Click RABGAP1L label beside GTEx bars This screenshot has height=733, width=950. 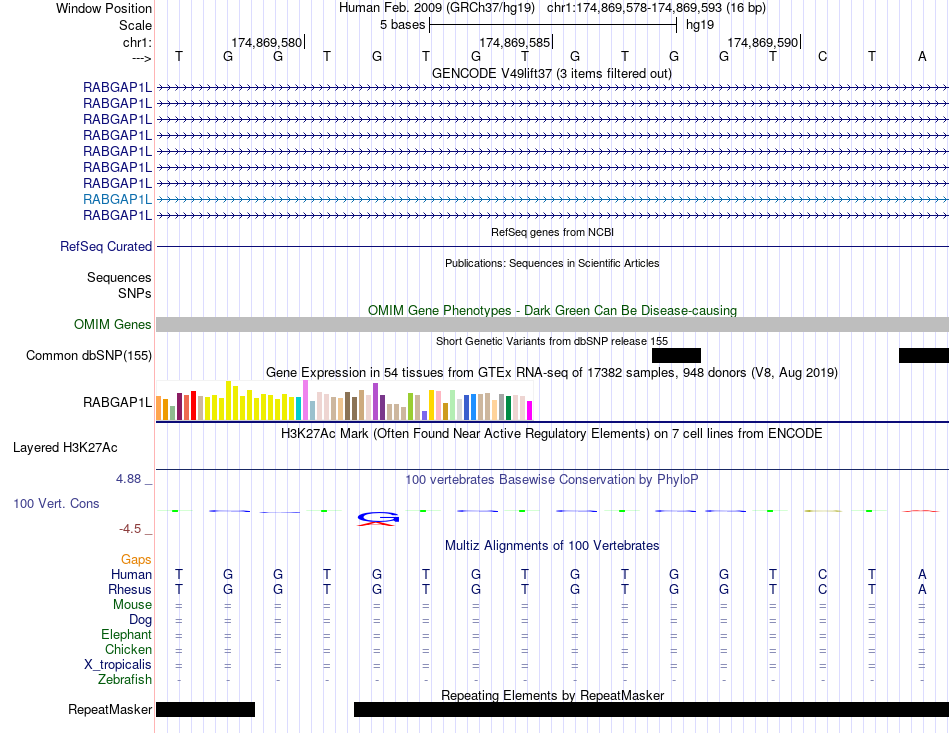[x=118, y=402]
